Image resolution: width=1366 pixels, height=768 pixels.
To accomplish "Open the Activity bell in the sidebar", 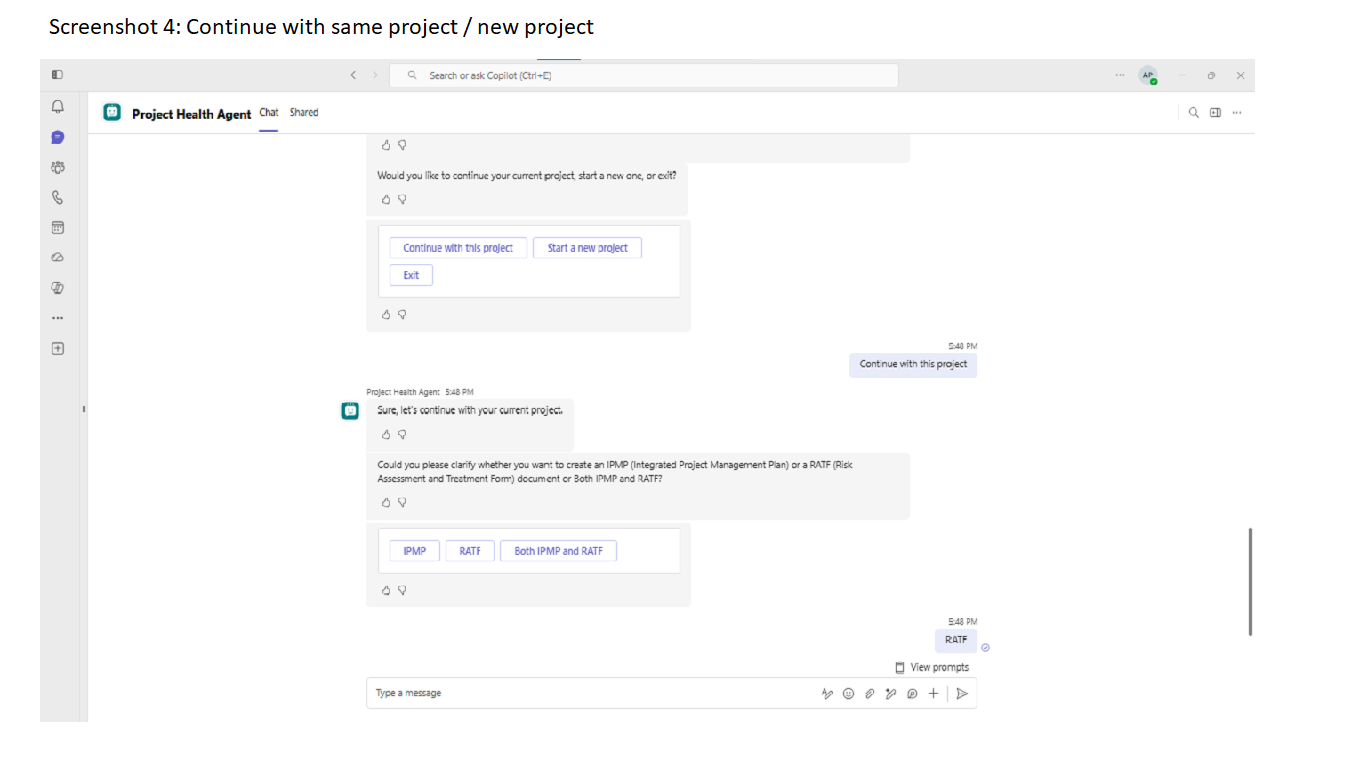I will 57,106.
